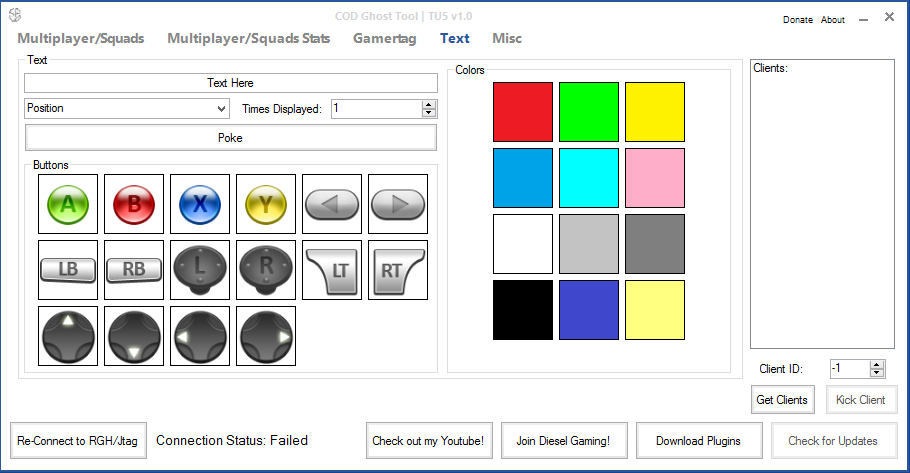910x473 pixels.
Task: Select the red B button icon
Action: point(134,204)
